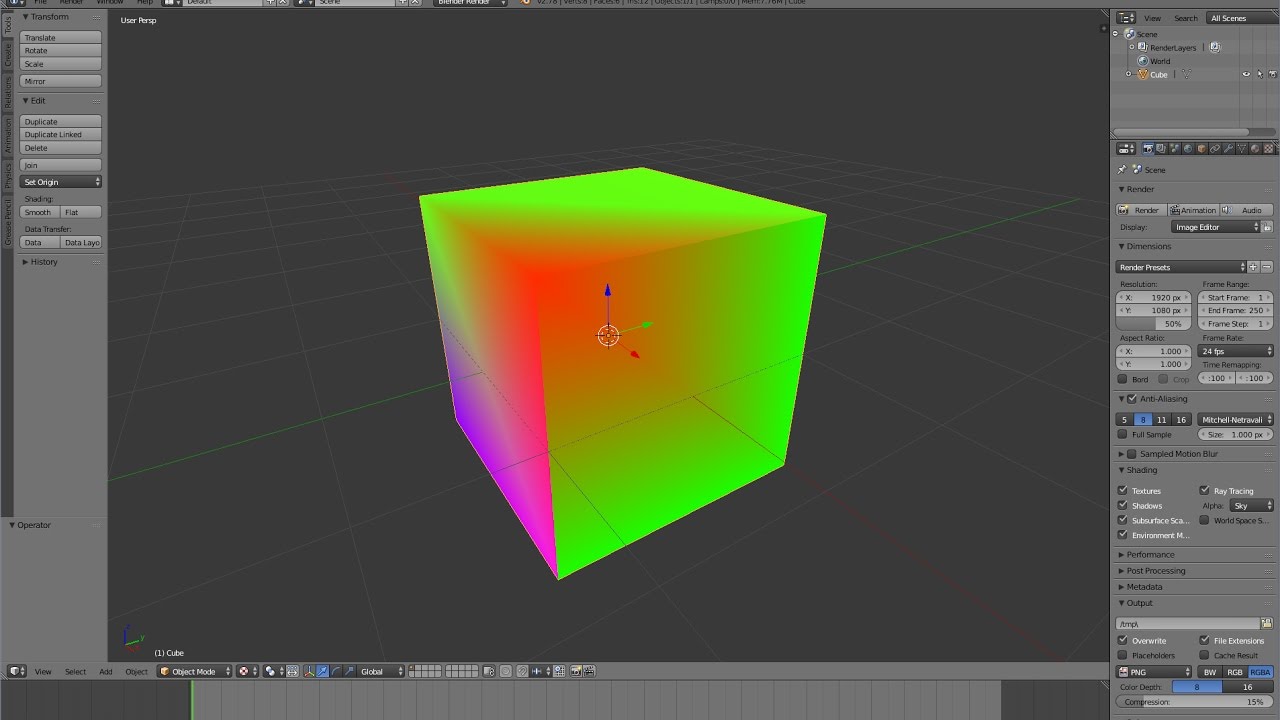This screenshot has height=720, width=1280.
Task: Select the translate manipulator arrow icon
Action: coord(323,672)
